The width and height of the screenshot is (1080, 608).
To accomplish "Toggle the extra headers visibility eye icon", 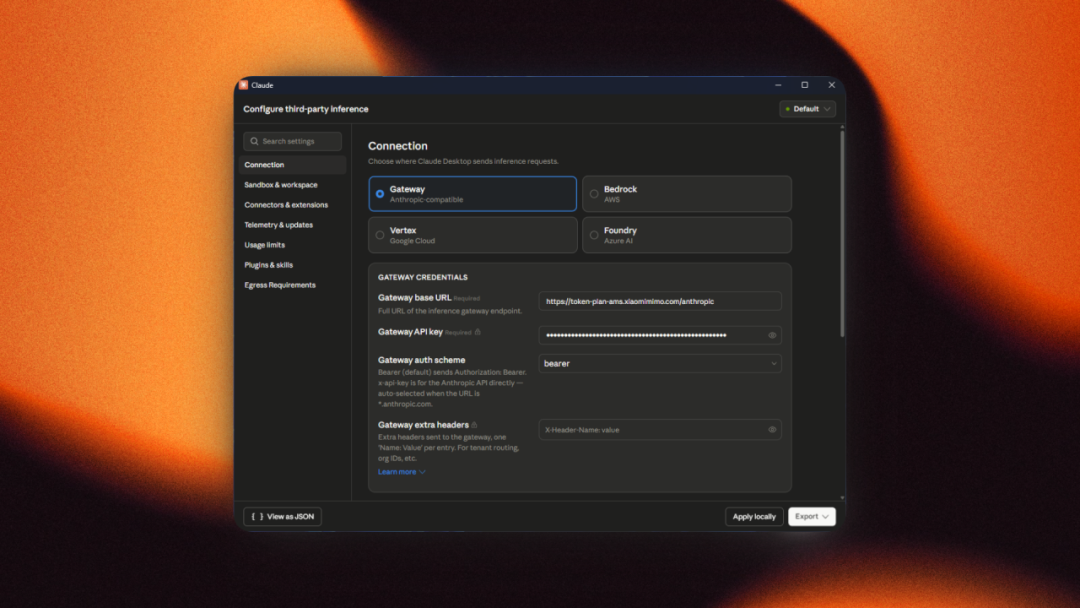I will [772, 430].
